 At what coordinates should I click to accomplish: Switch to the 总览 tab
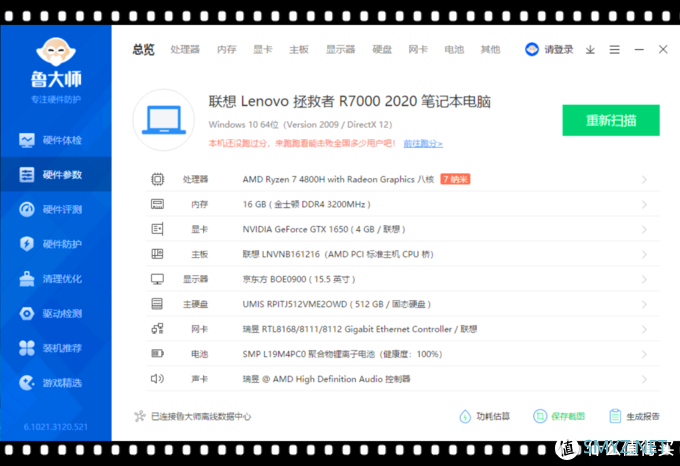[144, 49]
